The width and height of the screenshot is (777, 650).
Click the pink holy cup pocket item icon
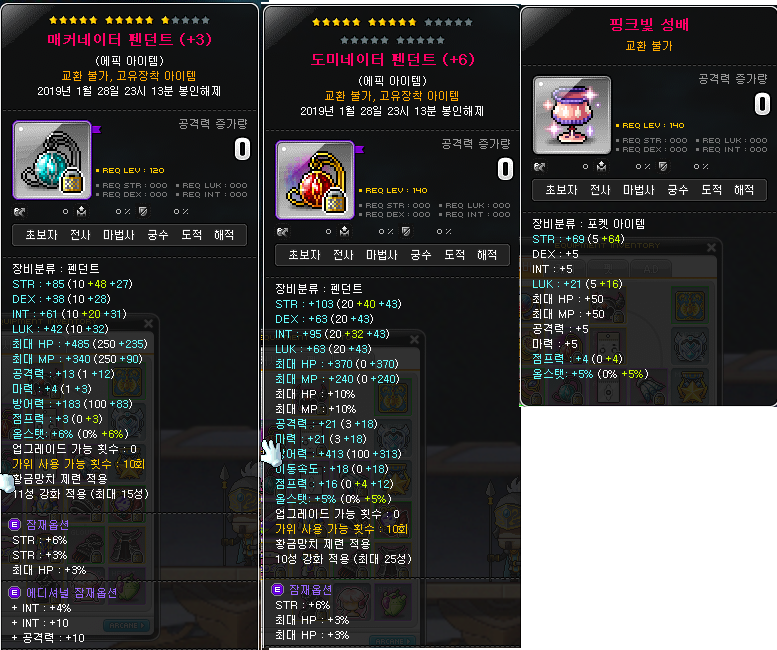coord(572,115)
